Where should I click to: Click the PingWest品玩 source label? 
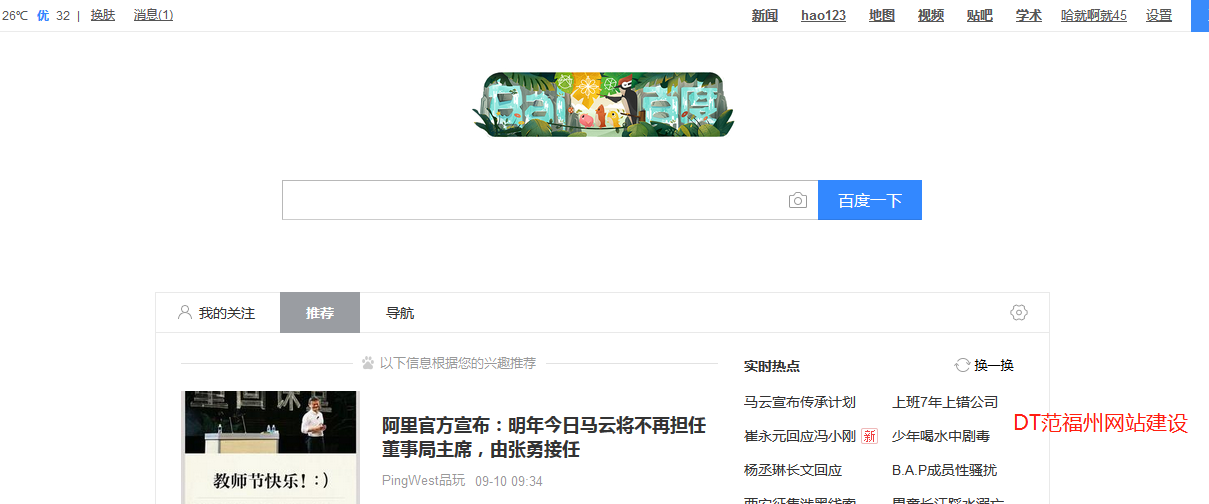pyautogui.click(x=423, y=481)
